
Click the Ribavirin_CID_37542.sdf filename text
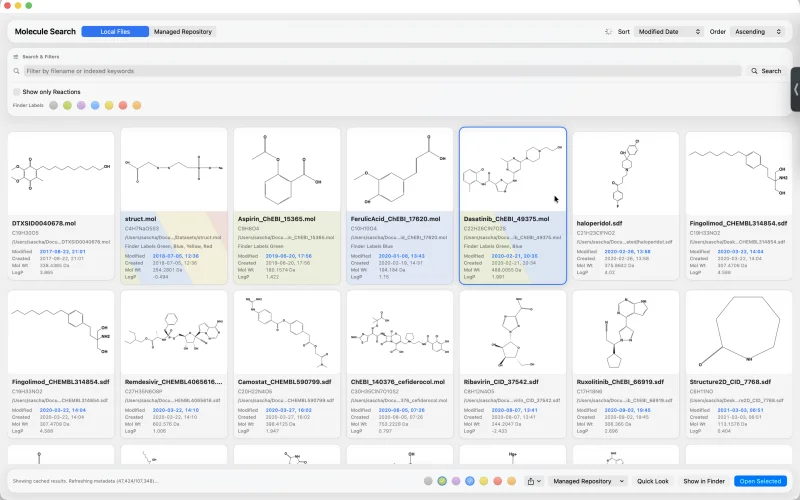(501, 382)
